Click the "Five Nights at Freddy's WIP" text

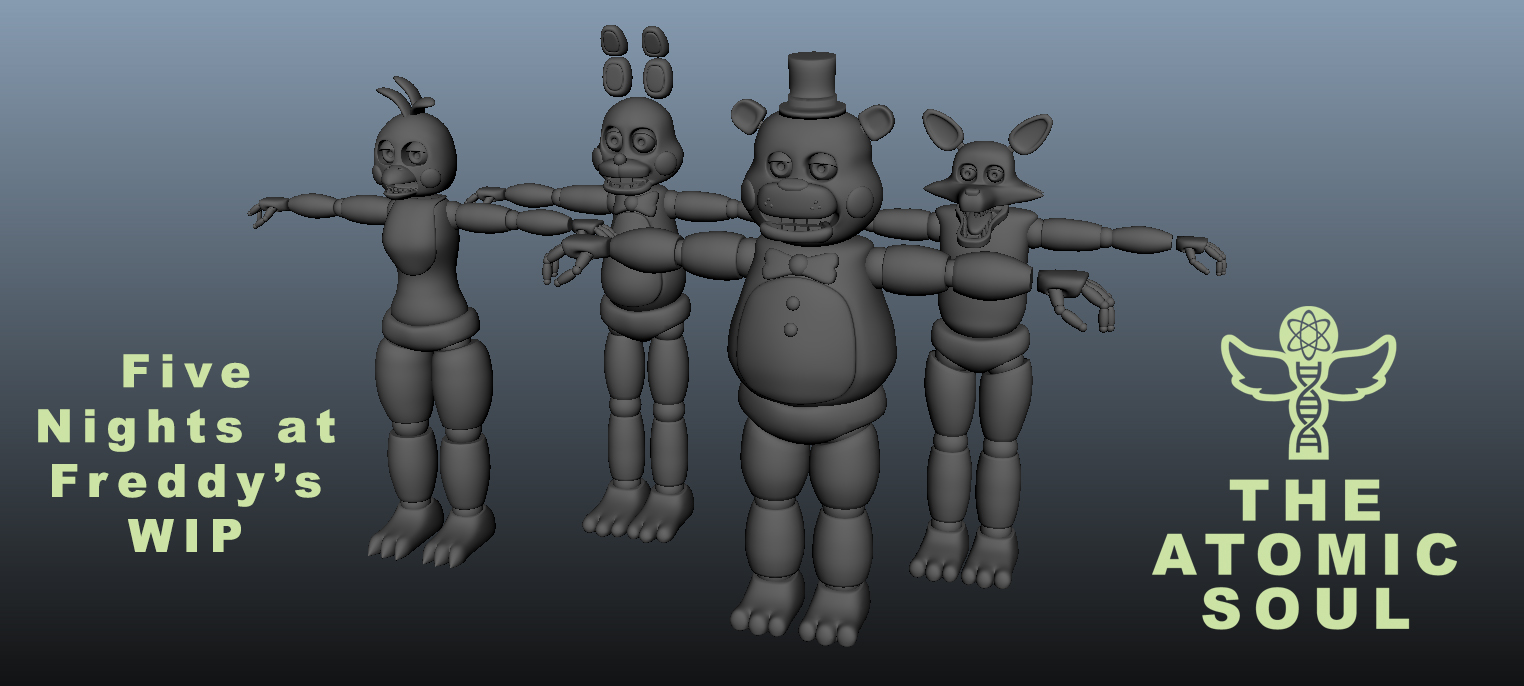coord(188,454)
